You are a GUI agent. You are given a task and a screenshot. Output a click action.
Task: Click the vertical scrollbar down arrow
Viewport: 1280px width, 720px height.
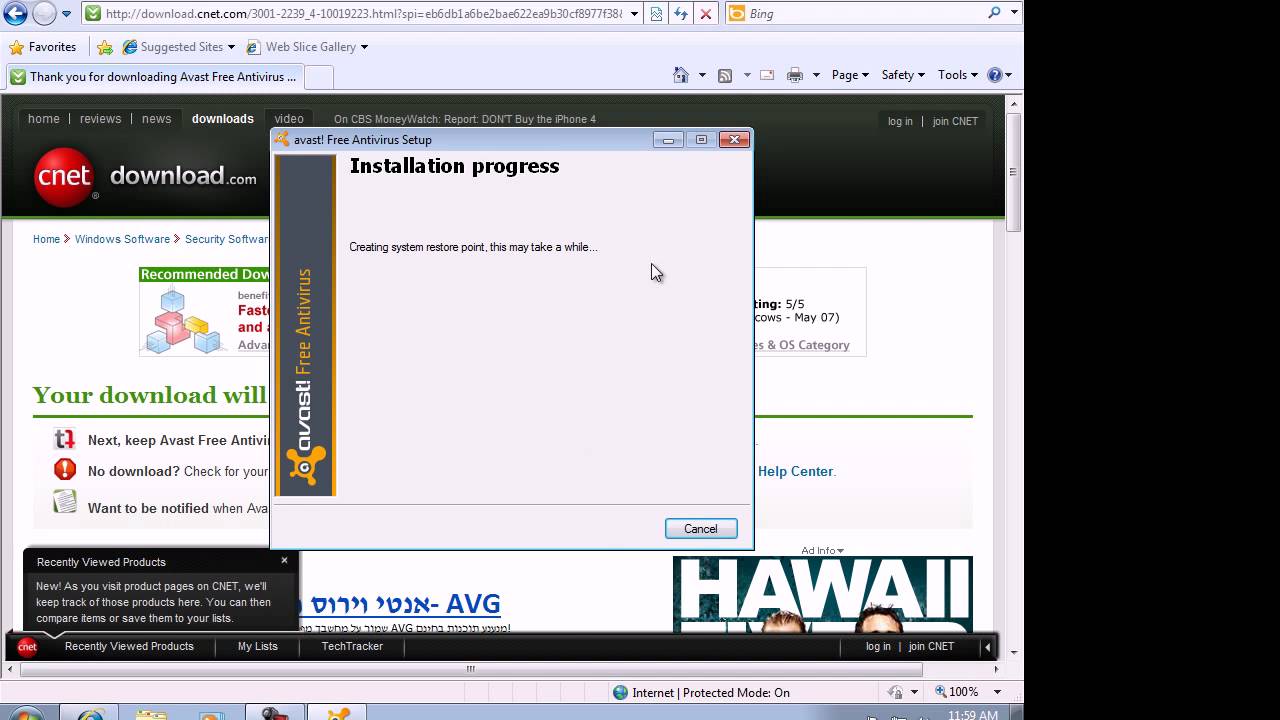click(x=1014, y=652)
